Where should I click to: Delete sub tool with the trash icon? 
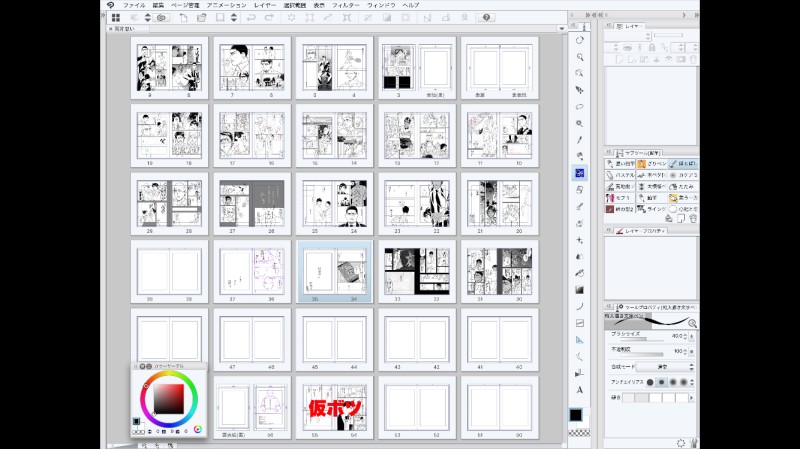click(x=693, y=218)
